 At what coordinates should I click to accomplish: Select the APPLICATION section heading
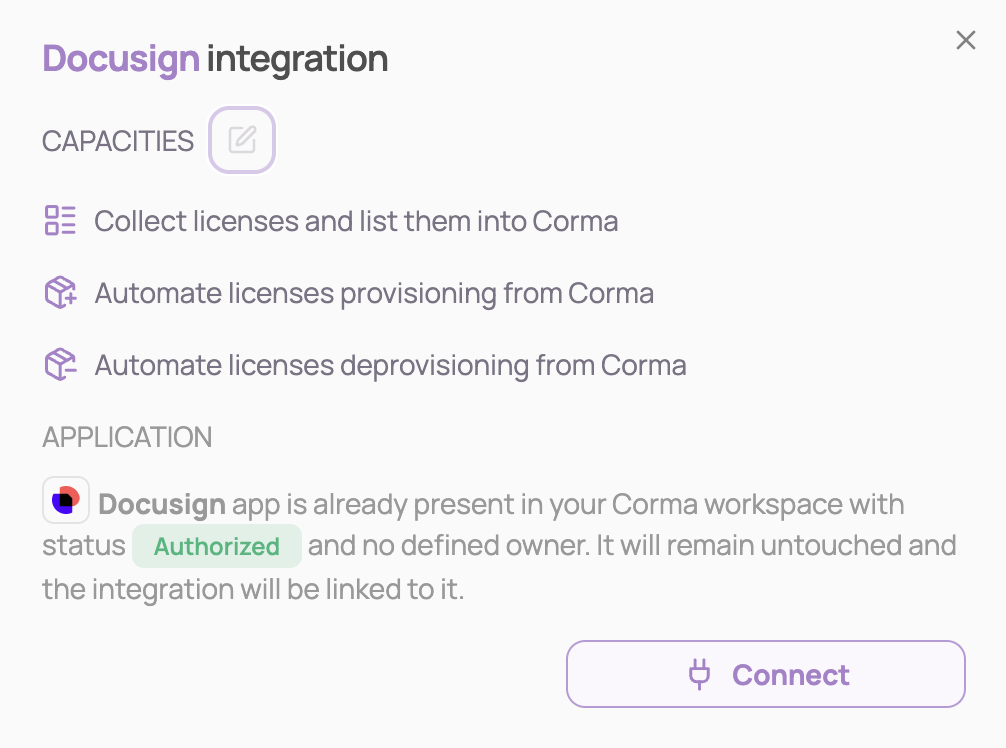click(127, 437)
